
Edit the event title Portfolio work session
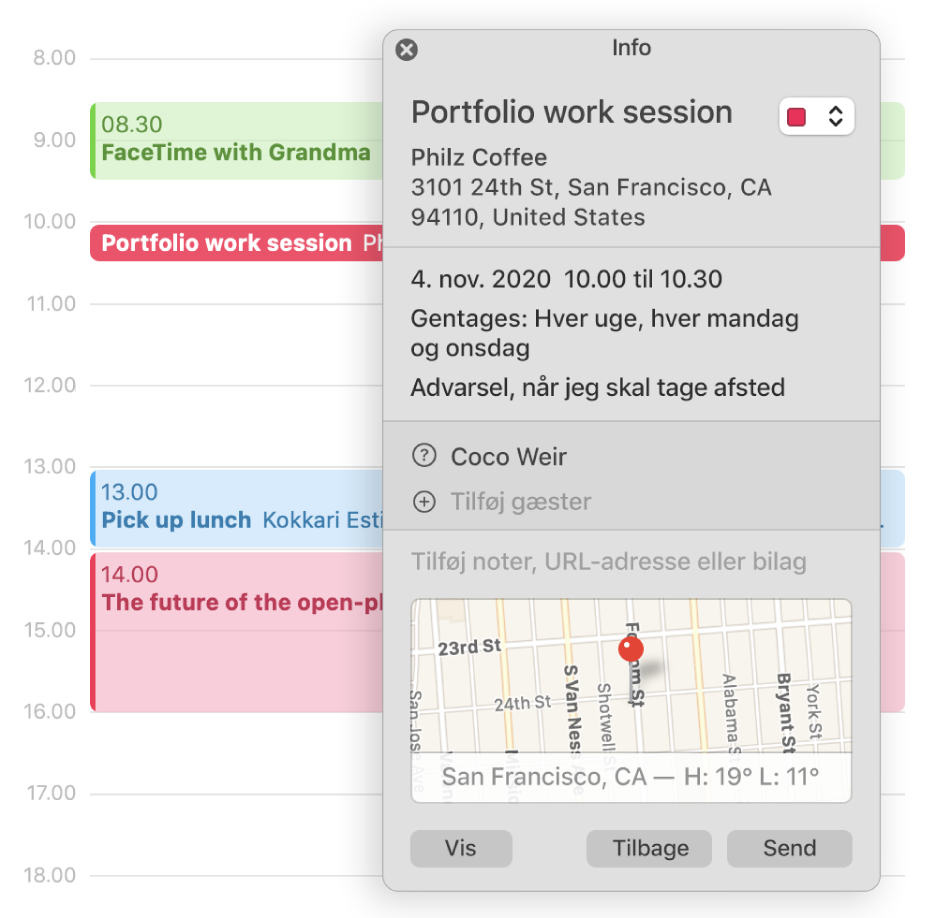tap(572, 112)
